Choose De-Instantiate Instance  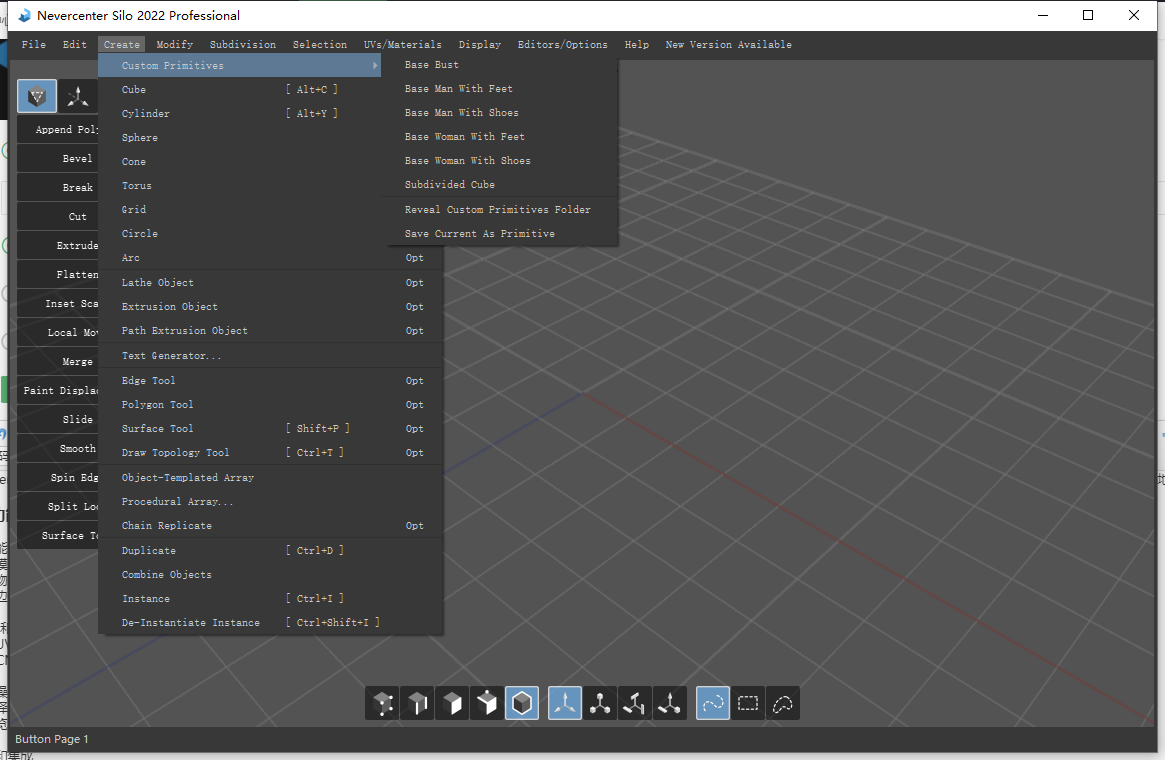[x=270, y=623]
